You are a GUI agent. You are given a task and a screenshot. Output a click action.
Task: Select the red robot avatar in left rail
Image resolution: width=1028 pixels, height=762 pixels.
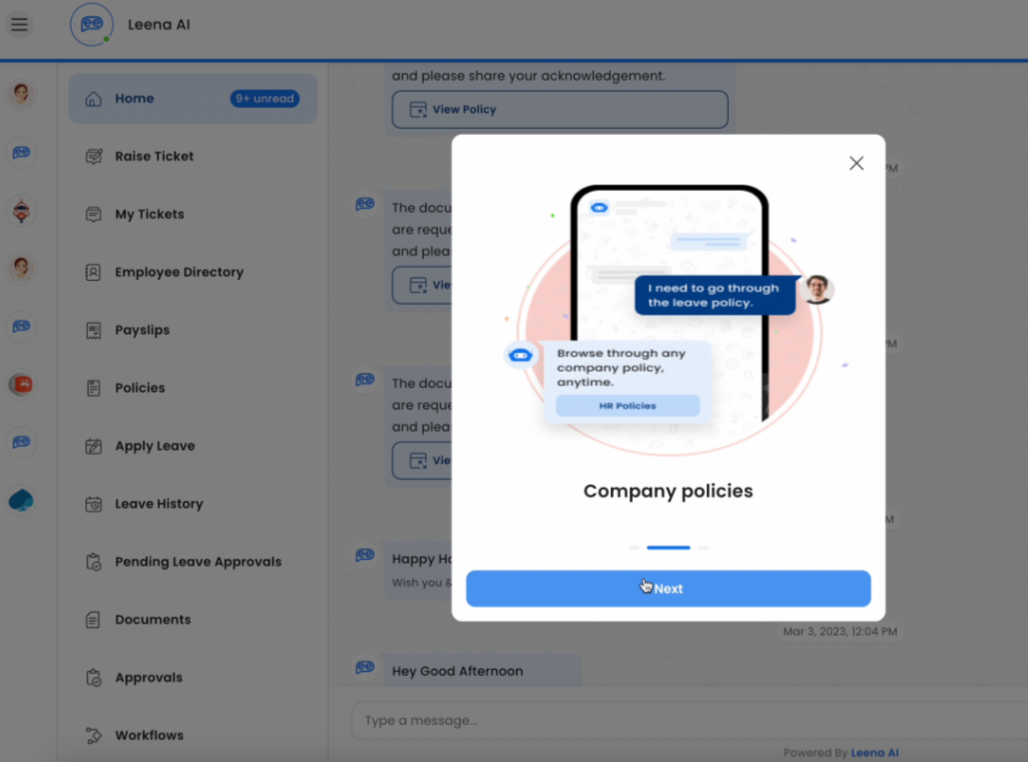point(21,211)
